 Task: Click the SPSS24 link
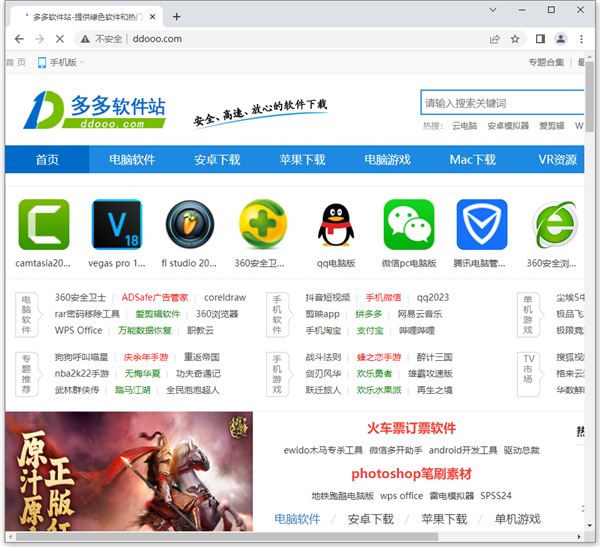click(x=496, y=496)
